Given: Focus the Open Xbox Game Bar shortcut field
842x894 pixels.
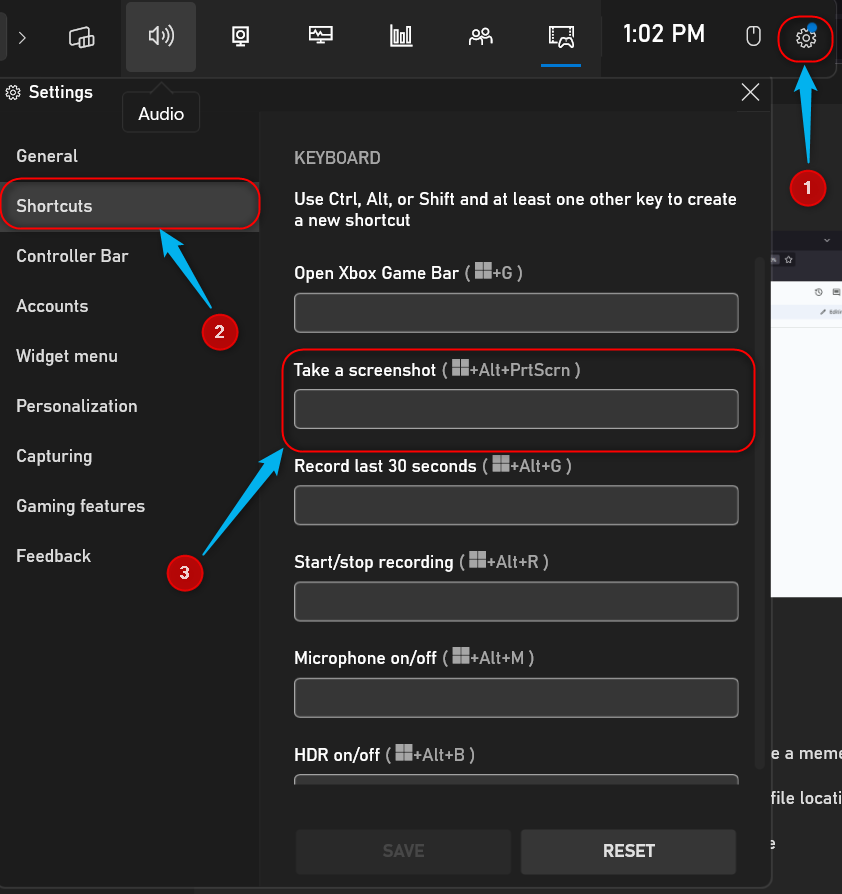Looking at the screenshot, I should pos(516,313).
